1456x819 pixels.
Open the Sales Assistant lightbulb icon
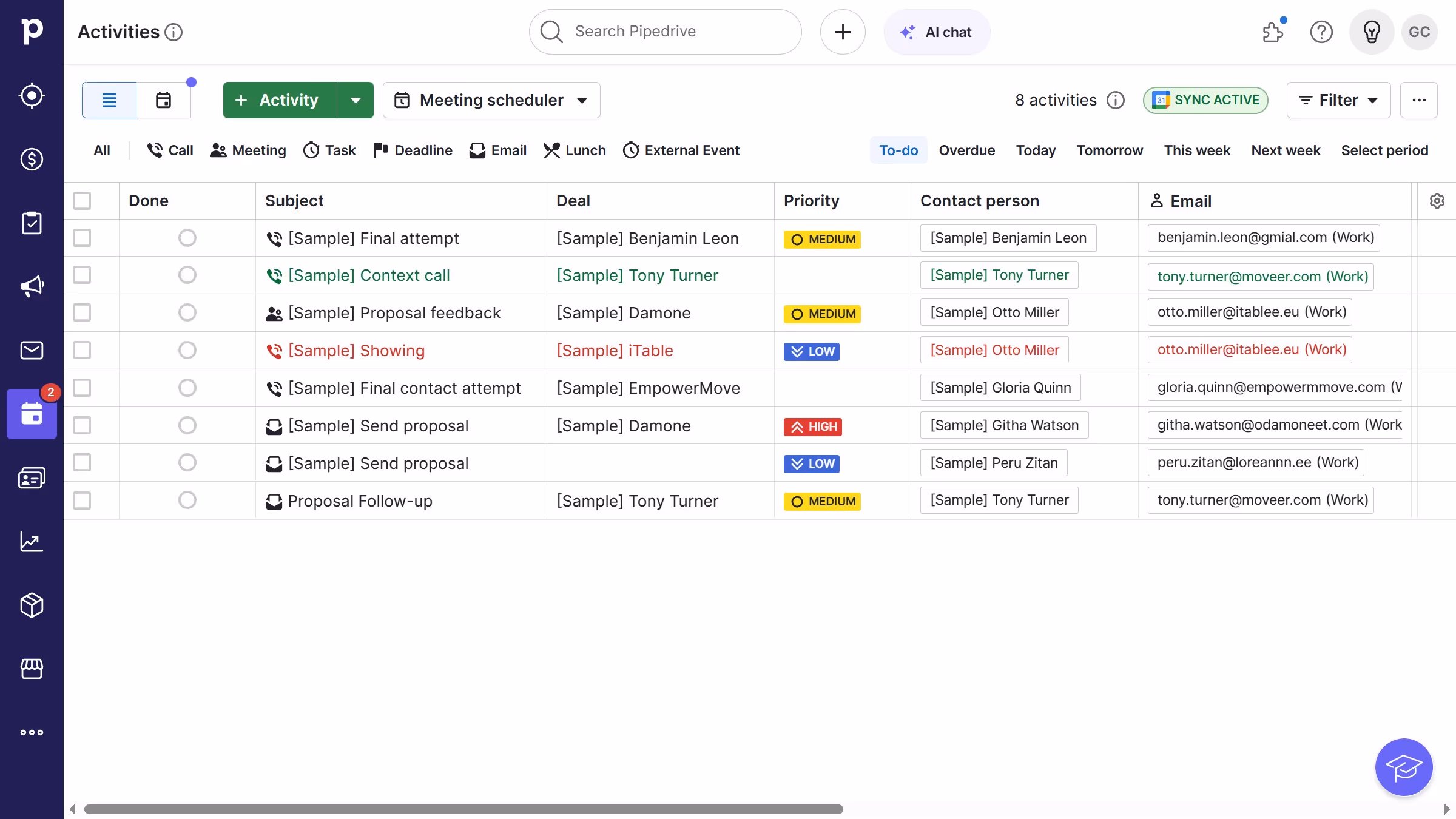1372,32
